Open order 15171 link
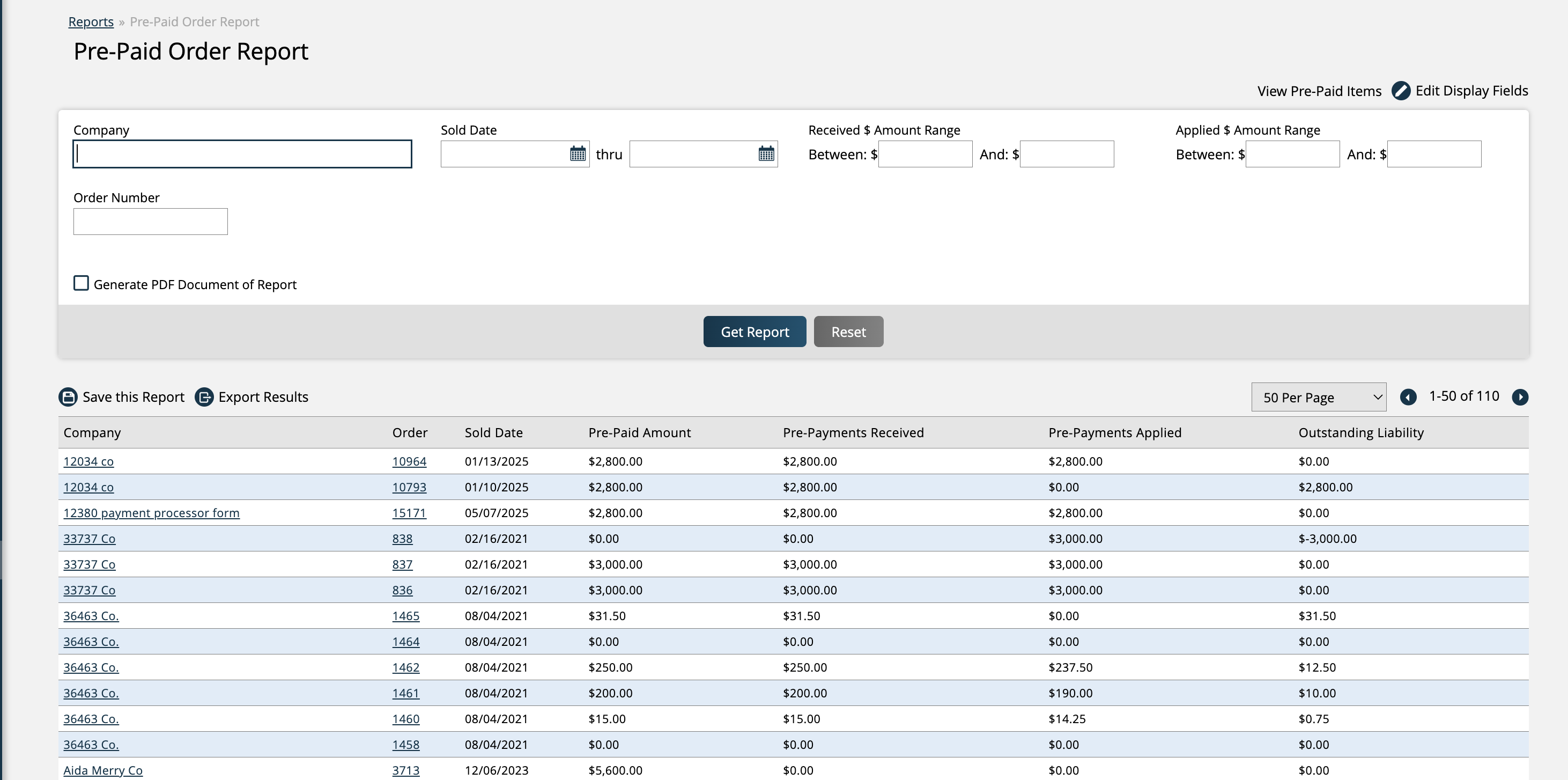1568x780 pixels. point(409,513)
